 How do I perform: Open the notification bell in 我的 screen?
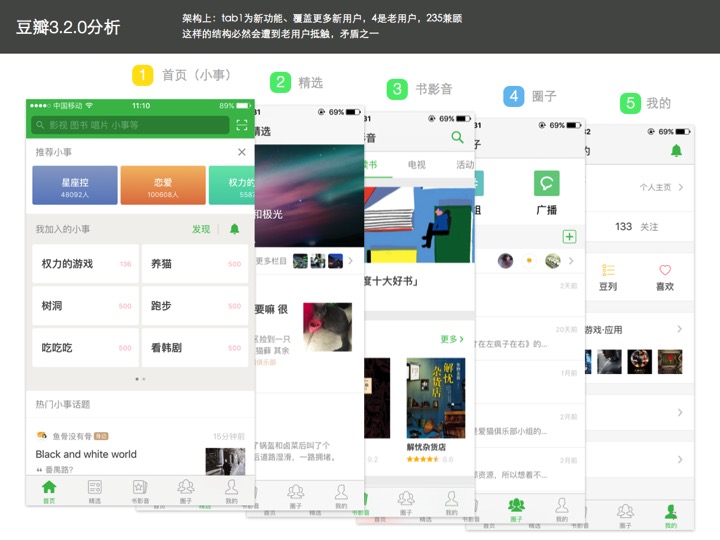676,150
